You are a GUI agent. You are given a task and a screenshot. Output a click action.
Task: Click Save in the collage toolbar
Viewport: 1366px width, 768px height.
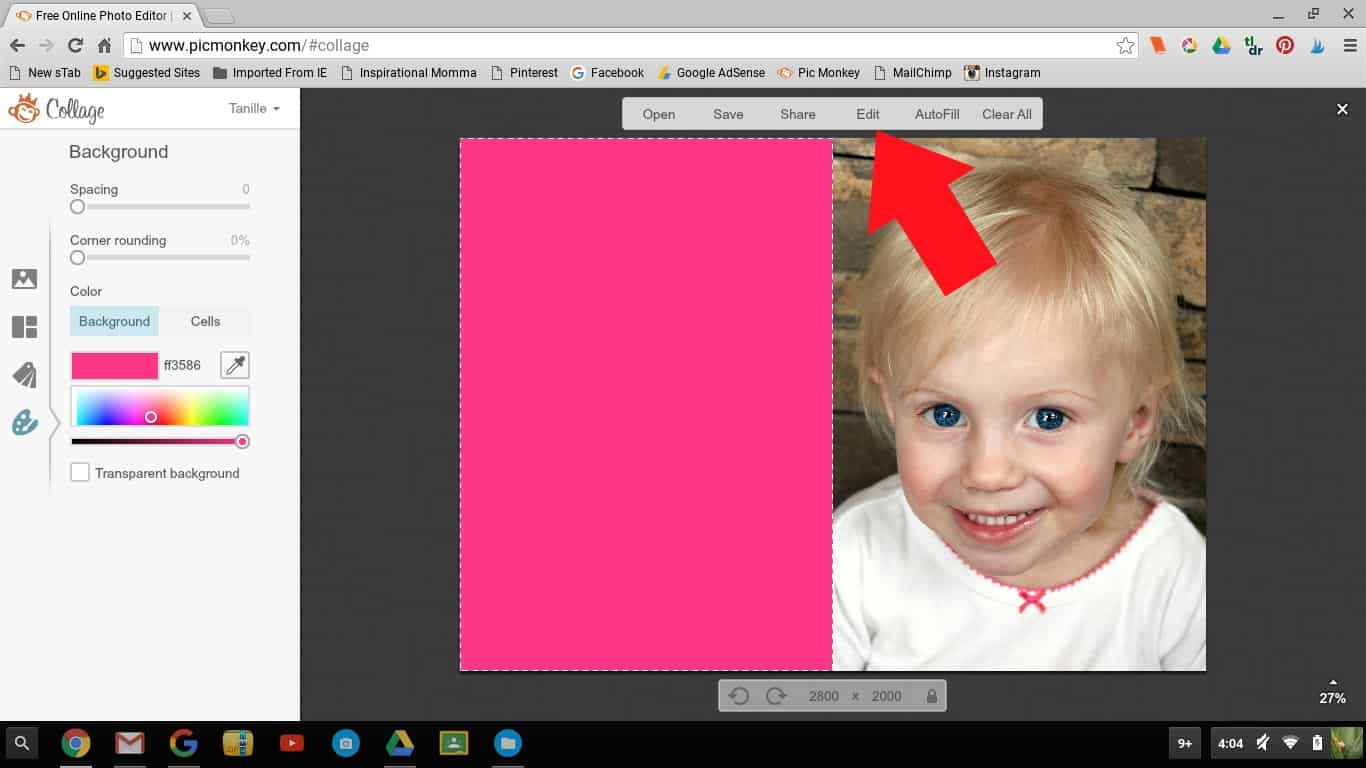(728, 114)
